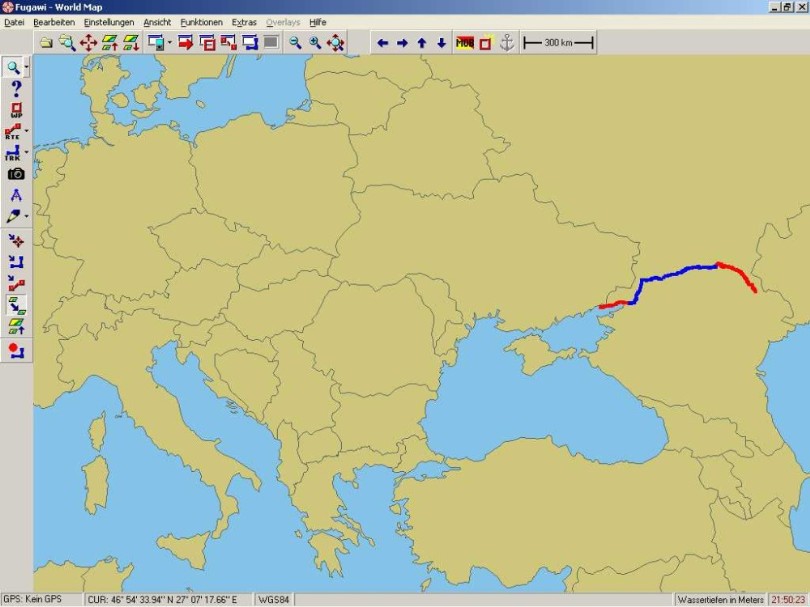Click the open folder icon in toolbar
810x607 pixels.
(45, 42)
